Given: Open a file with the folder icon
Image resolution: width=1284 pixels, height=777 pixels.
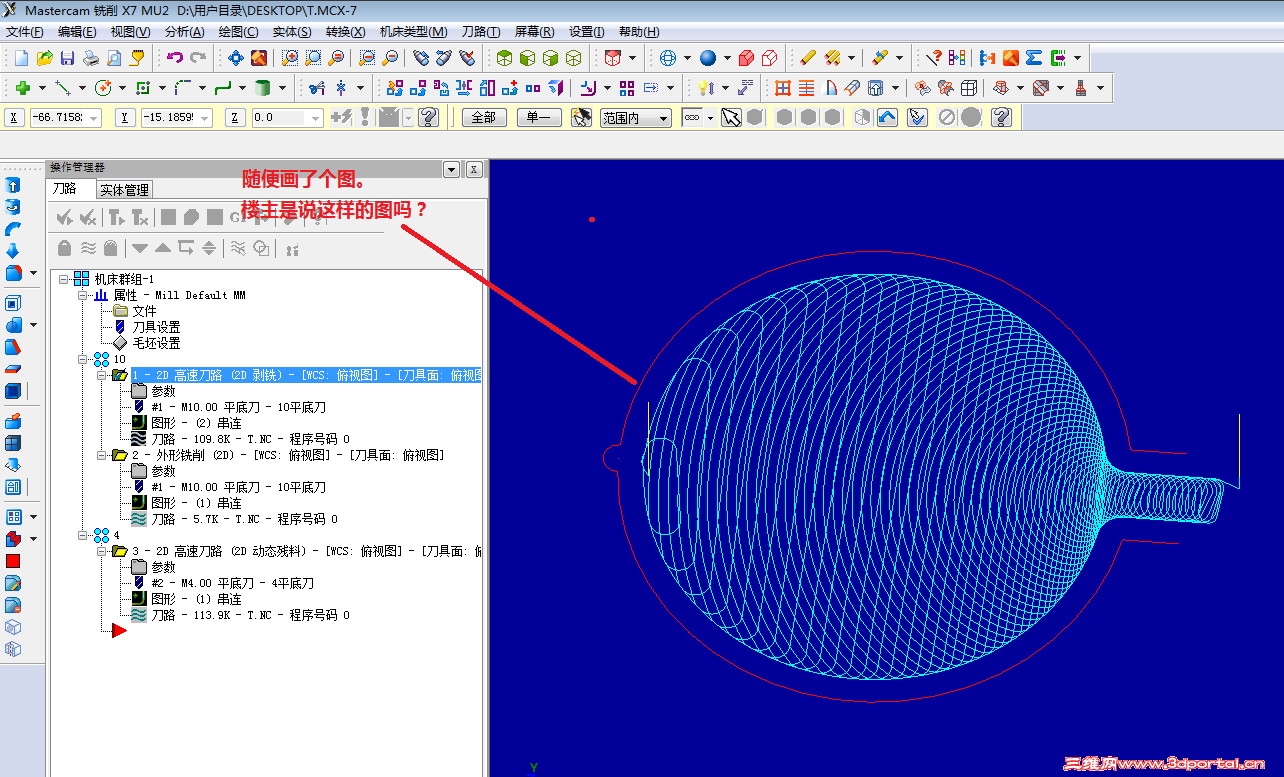Looking at the screenshot, I should coord(45,58).
